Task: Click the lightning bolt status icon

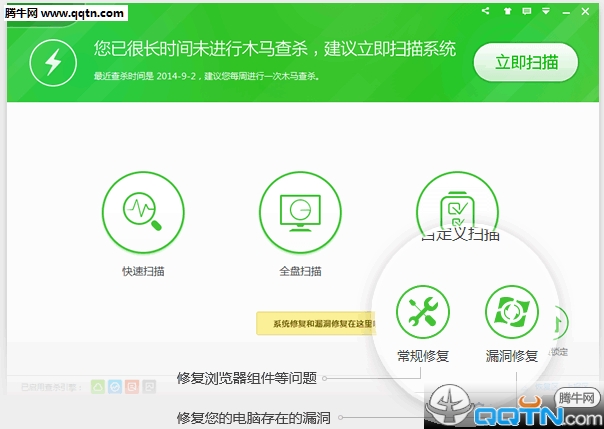Action: [53, 62]
